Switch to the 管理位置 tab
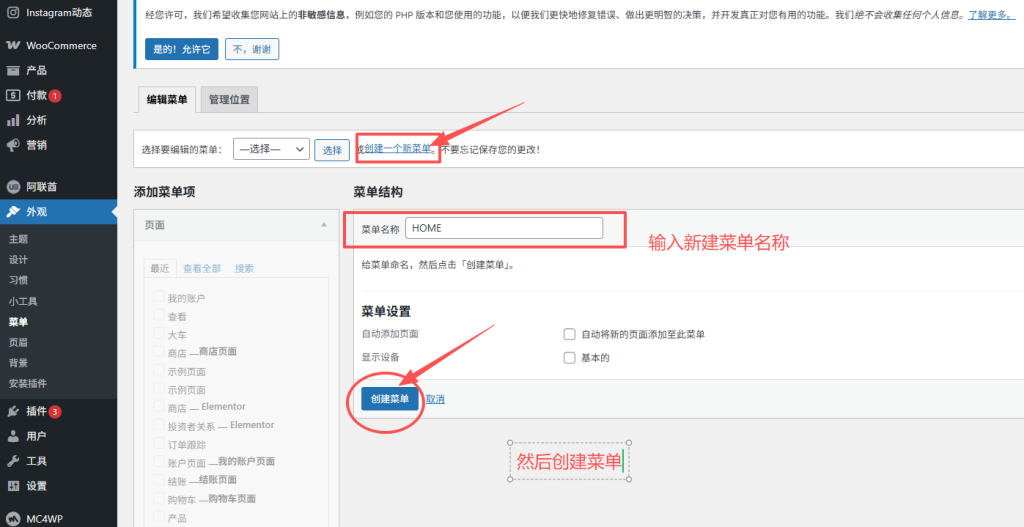Screen dimensions: 1024x527 pos(229,100)
